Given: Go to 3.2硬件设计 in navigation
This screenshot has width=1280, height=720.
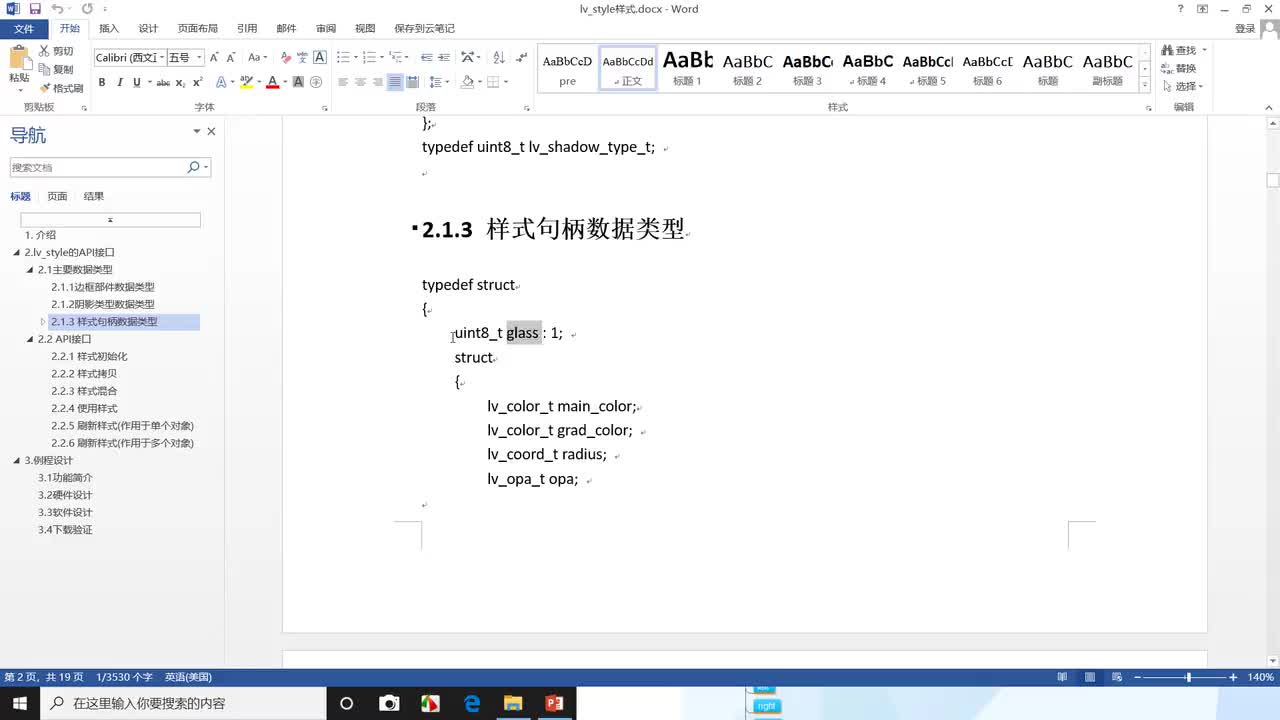Looking at the screenshot, I should (x=65, y=495).
